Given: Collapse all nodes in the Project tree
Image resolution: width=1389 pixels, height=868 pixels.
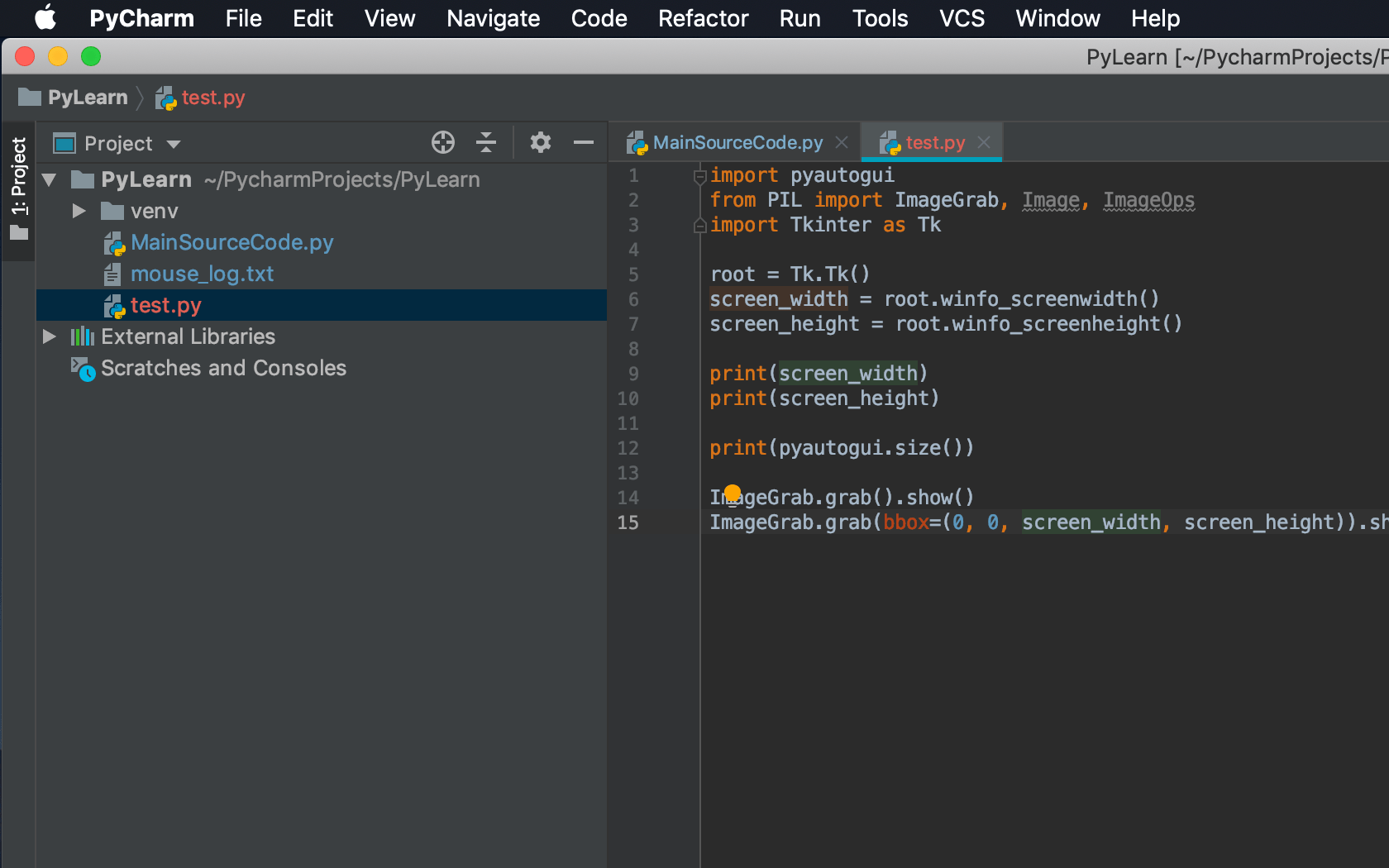Looking at the screenshot, I should [x=486, y=142].
